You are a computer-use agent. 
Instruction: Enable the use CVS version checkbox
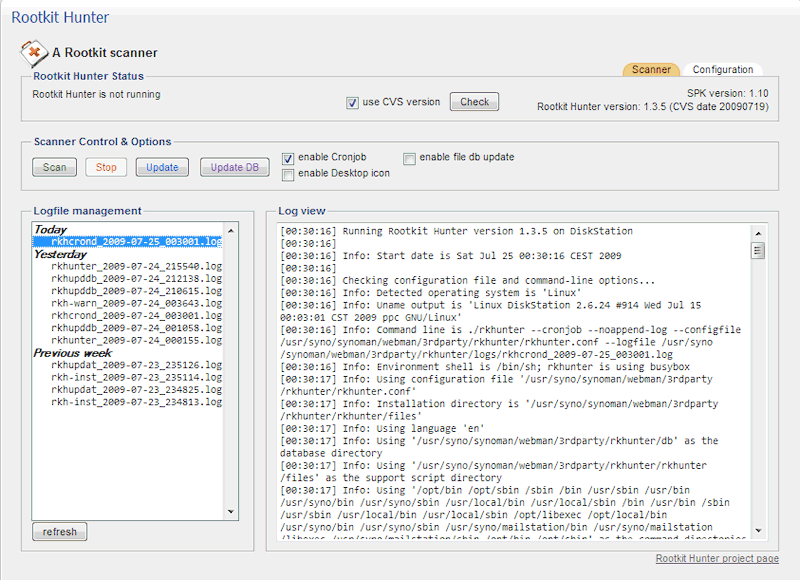click(353, 103)
